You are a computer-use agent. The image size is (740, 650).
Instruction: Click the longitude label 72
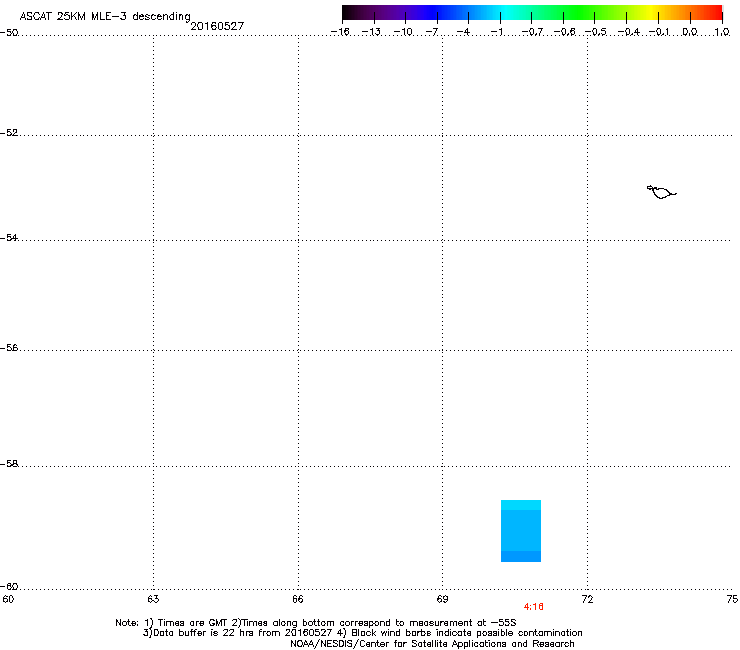tap(588, 599)
